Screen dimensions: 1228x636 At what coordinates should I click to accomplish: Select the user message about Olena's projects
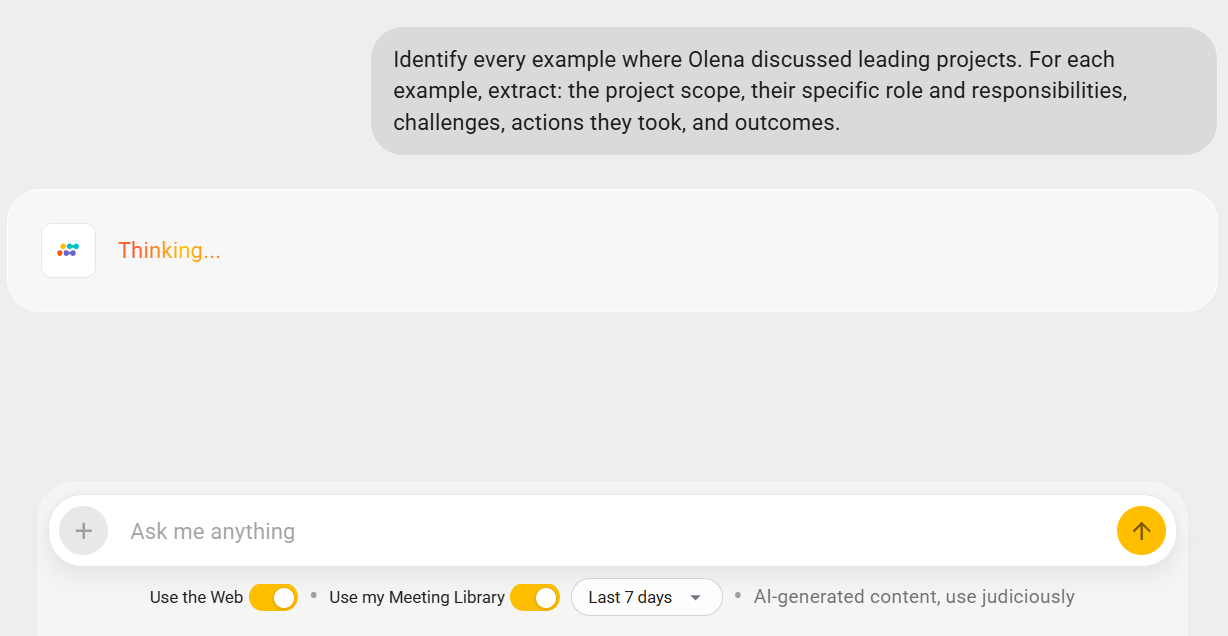pos(793,91)
